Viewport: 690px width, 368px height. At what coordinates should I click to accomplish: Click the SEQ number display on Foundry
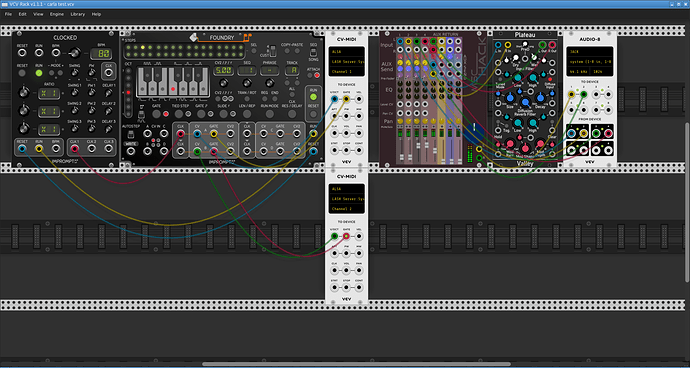click(247, 70)
